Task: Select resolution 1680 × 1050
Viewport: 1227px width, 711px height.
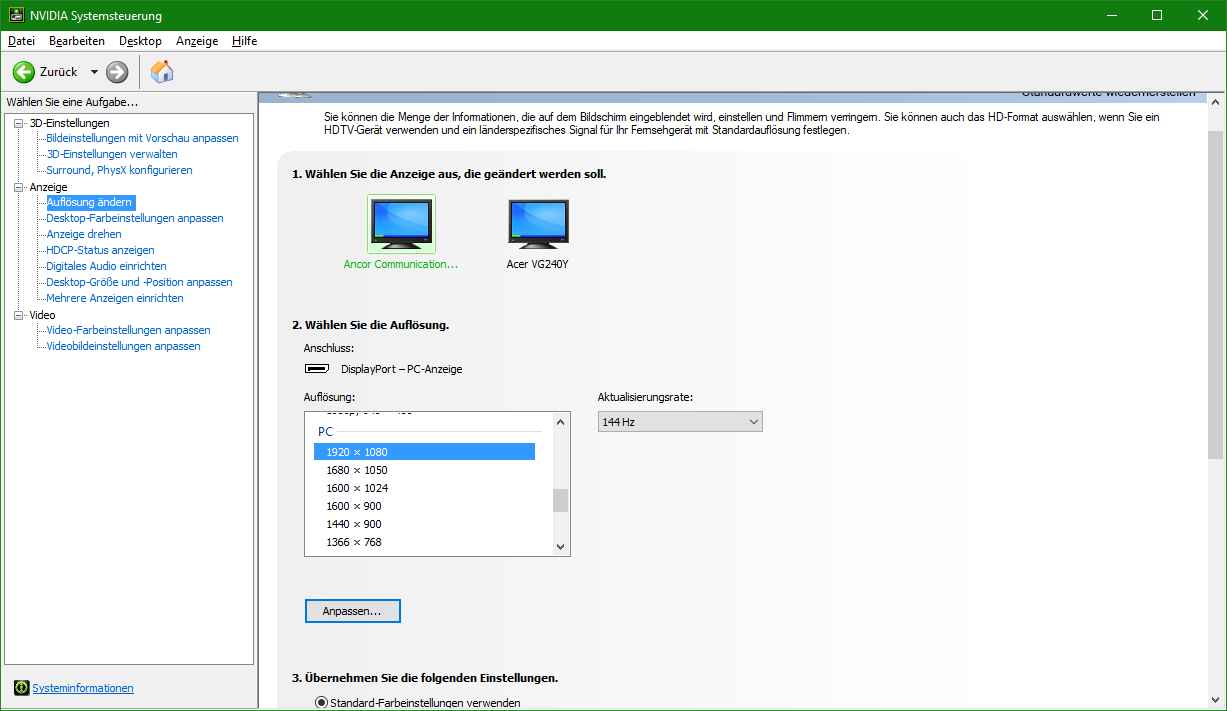Action: click(x=425, y=470)
